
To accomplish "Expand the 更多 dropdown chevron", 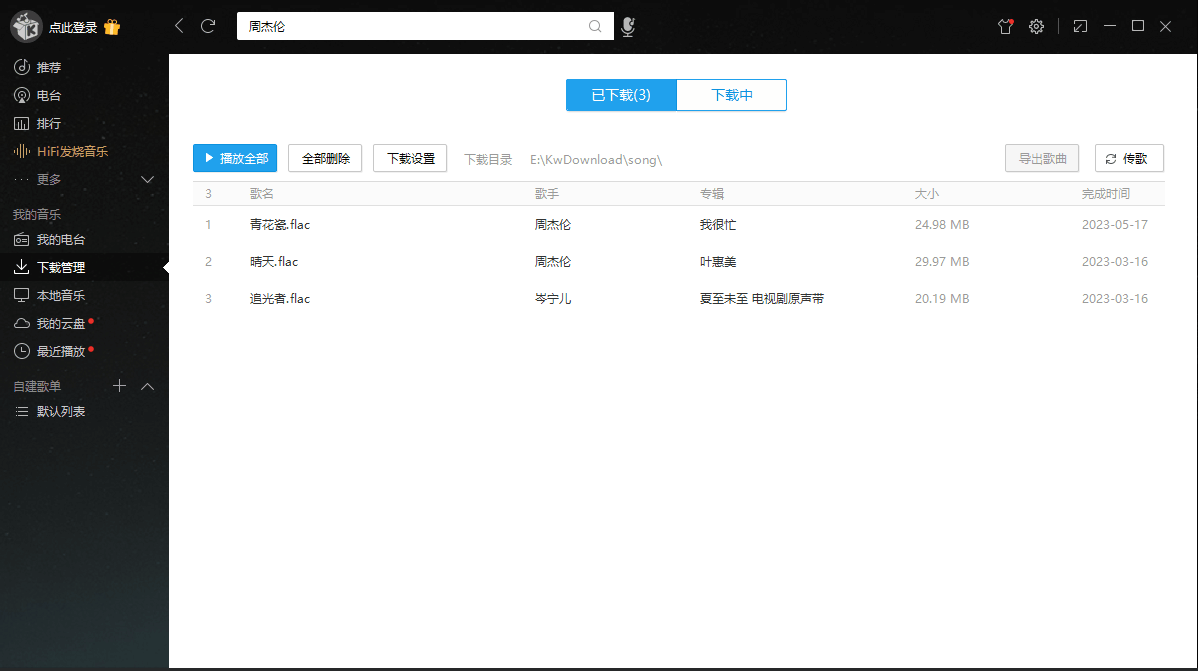I will [x=148, y=180].
